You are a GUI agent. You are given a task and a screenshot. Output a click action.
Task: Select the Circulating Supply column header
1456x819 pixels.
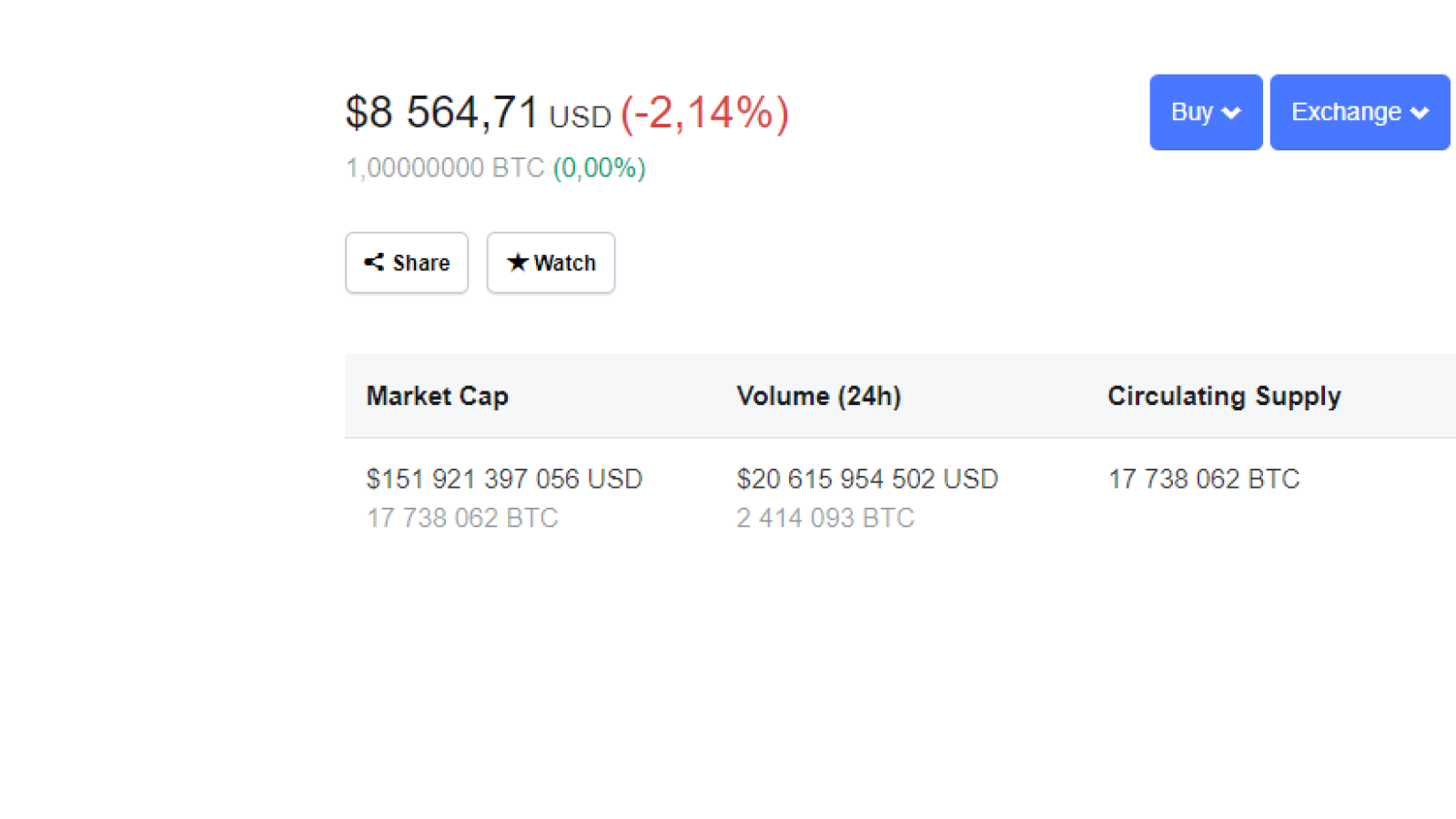tap(1224, 396)
